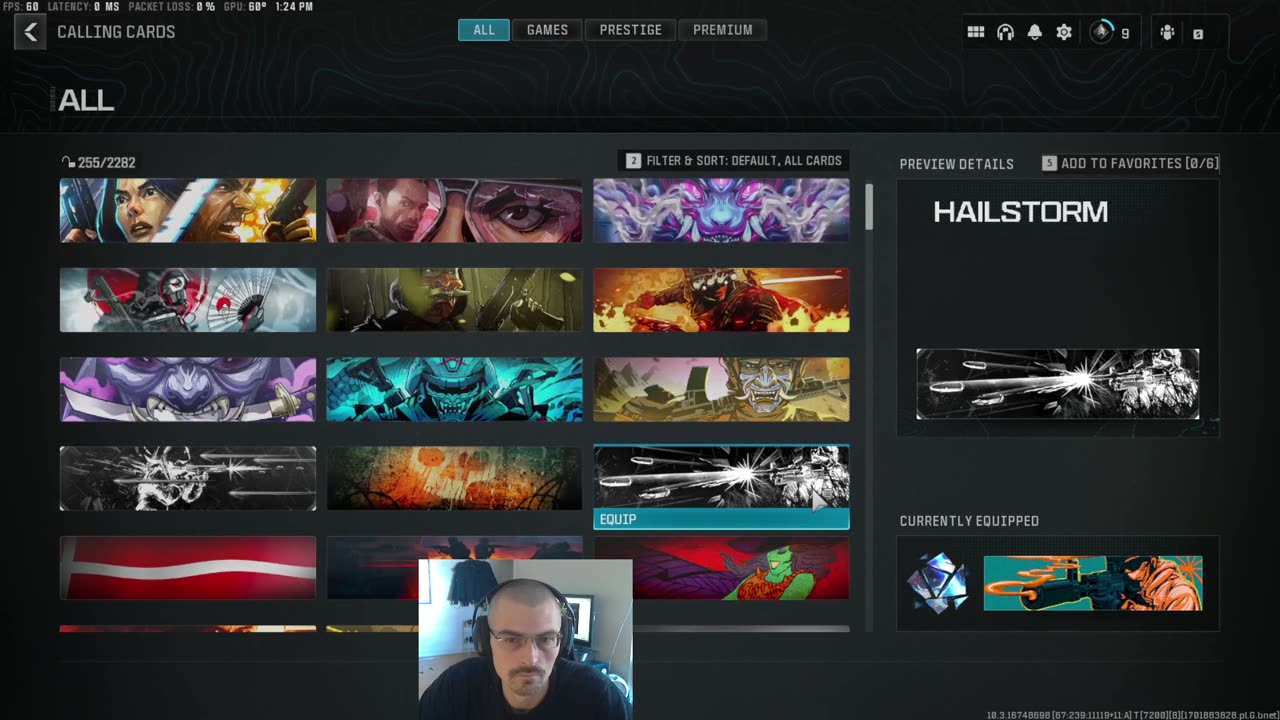The height and width of the screenshot is (720, 1280).
Task: Select the red and white flag card
Action: pos(188,568)
